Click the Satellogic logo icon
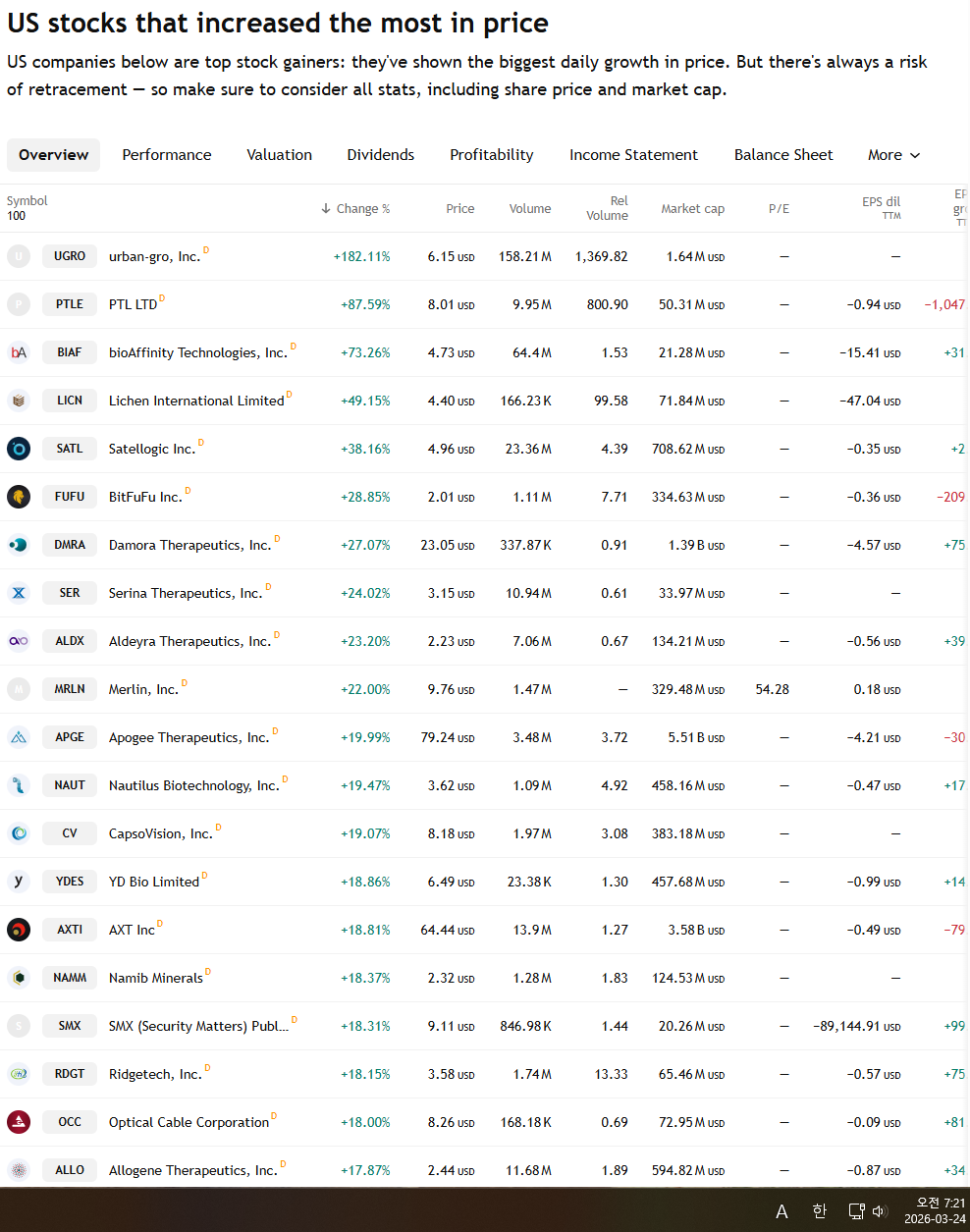The height and width of the screenshot is (1232, 970). click(19, 449)
